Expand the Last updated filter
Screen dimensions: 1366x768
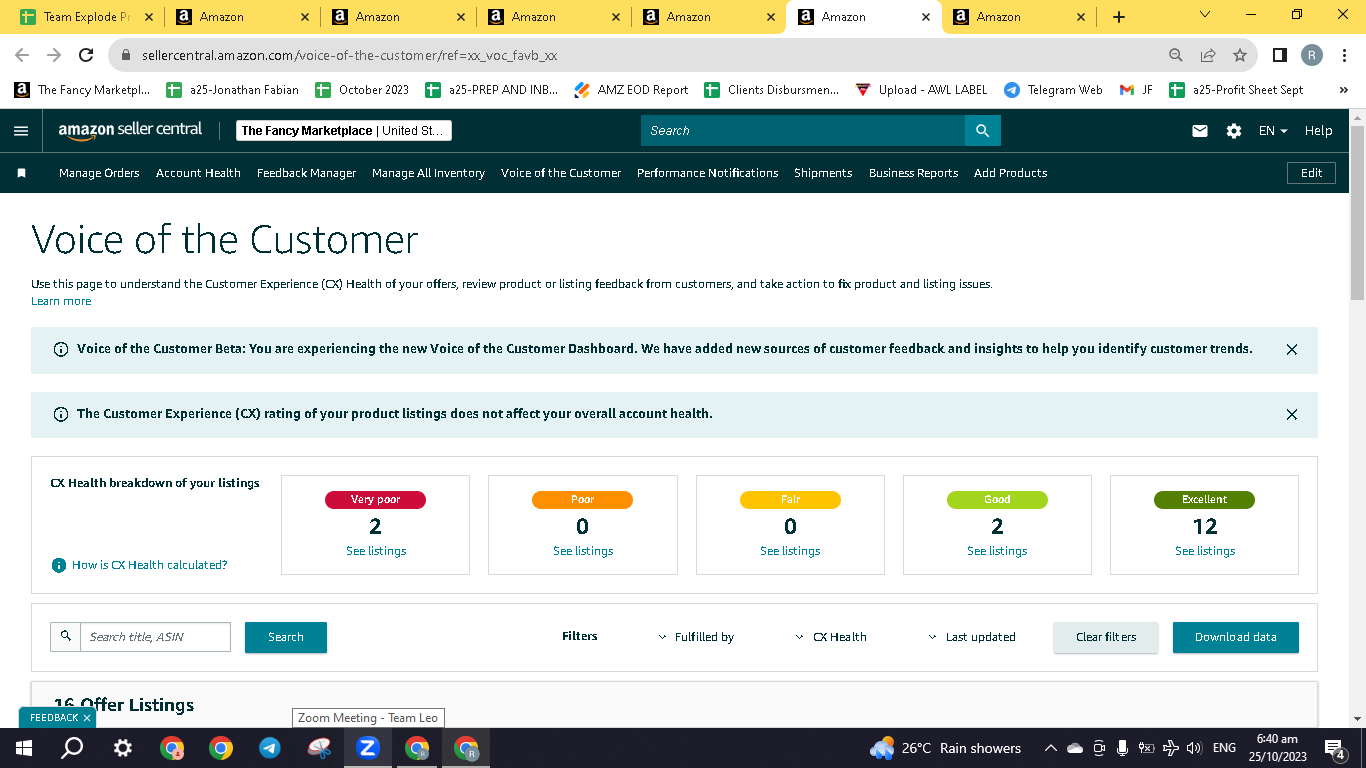coord(972,637)
